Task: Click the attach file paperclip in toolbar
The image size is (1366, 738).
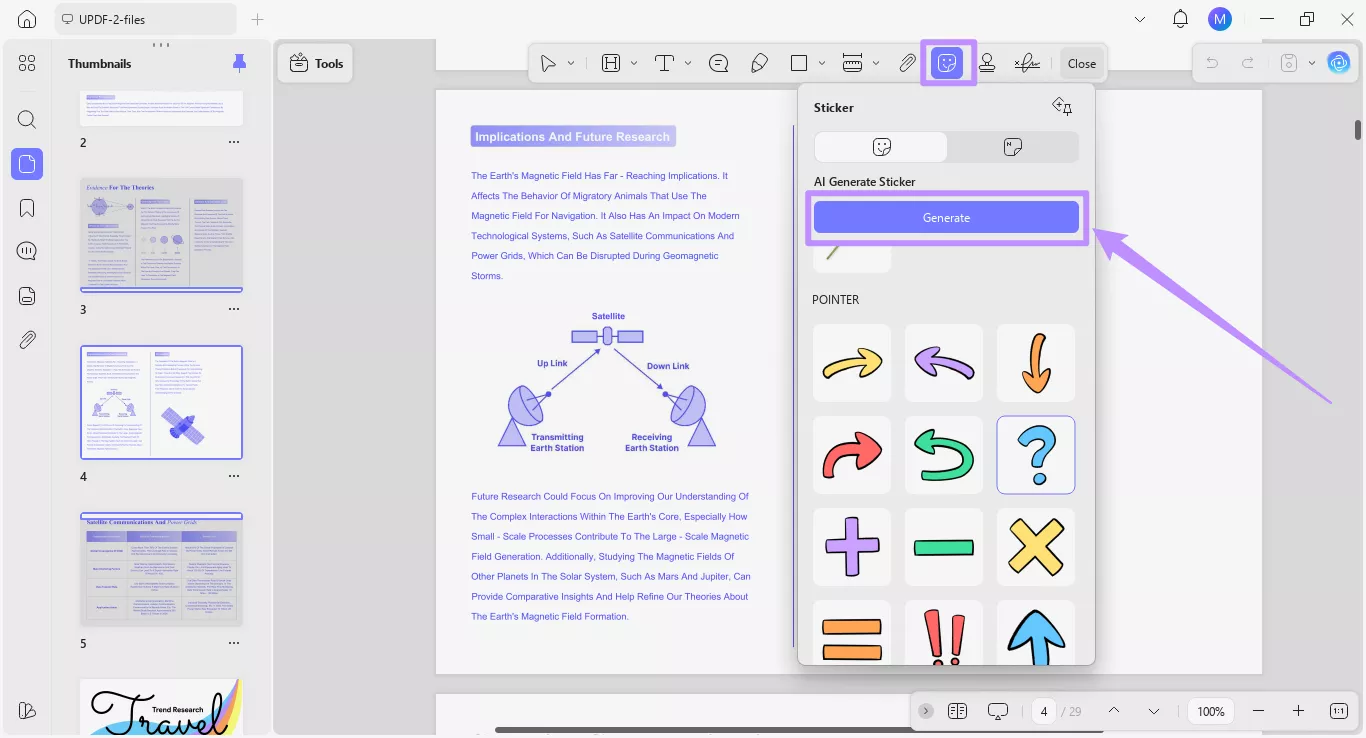Action: 907,63
